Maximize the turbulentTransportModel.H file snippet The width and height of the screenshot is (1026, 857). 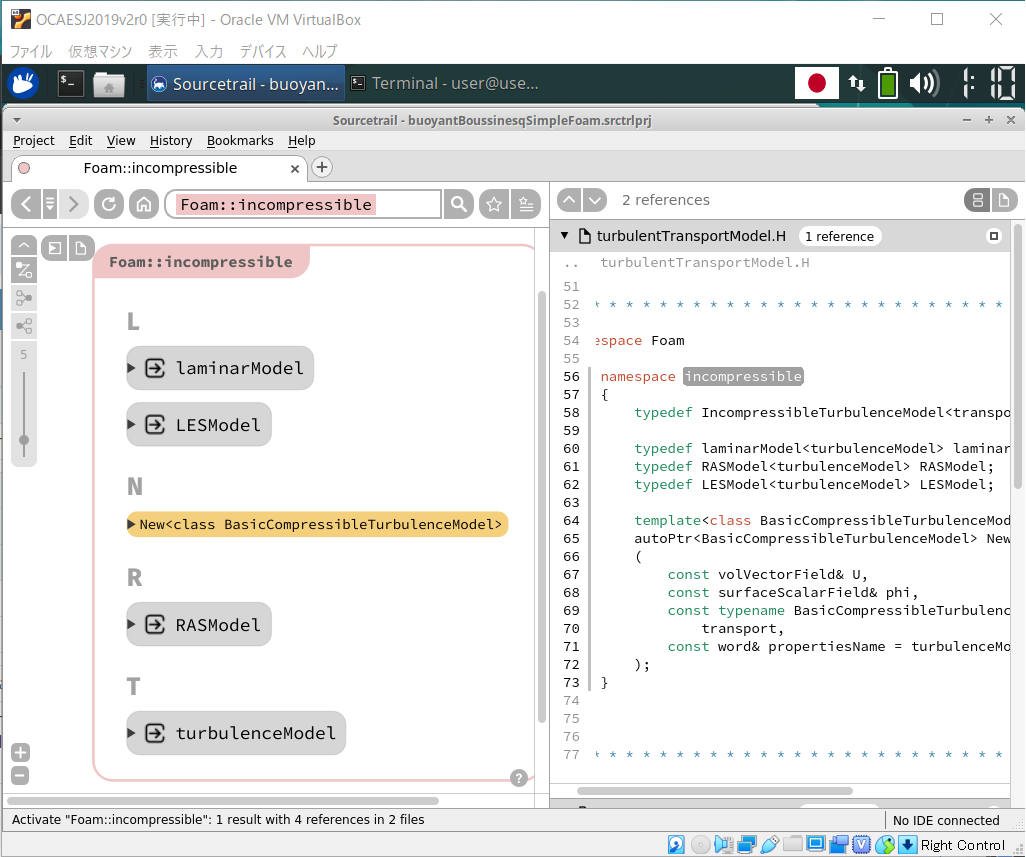coord(993,237)
